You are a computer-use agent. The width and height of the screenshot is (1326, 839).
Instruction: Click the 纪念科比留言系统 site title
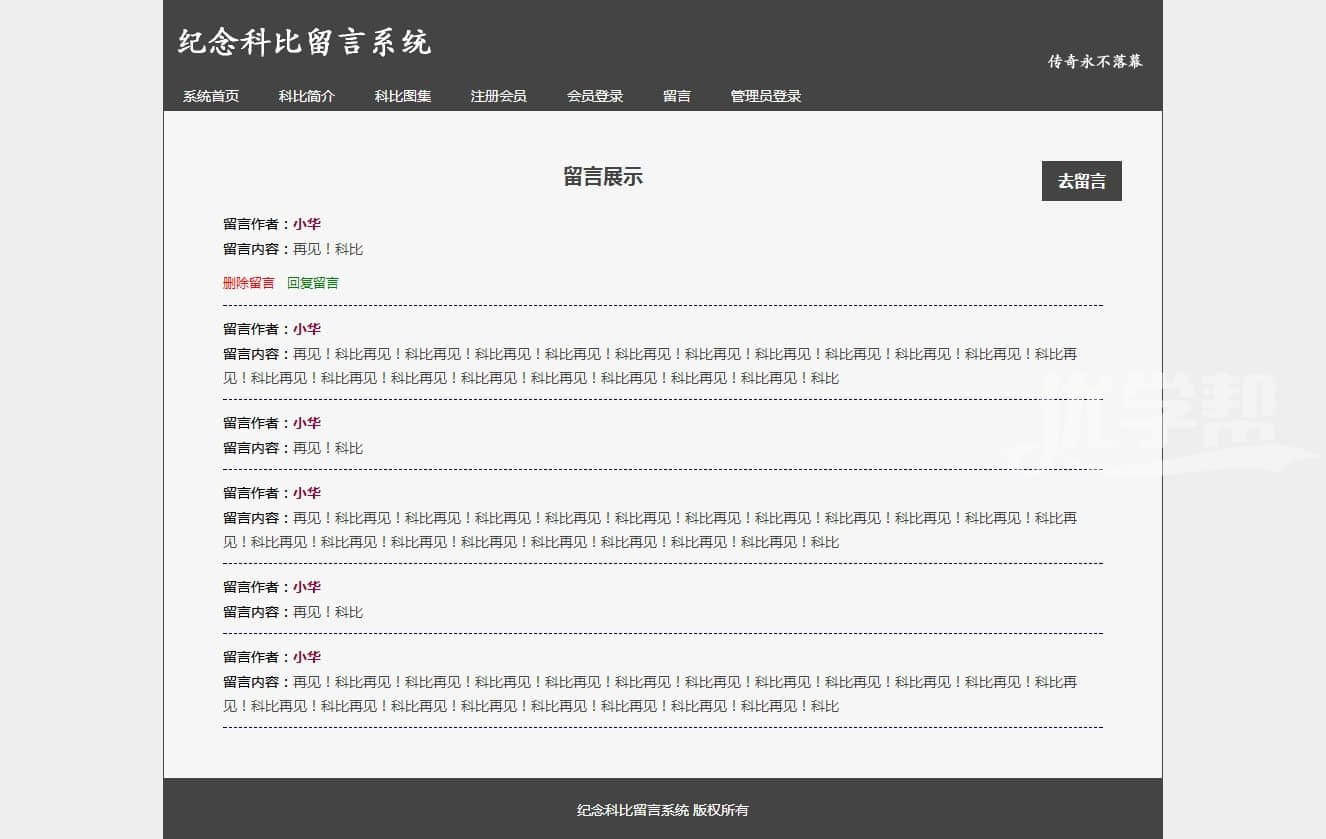click(305, 42)
